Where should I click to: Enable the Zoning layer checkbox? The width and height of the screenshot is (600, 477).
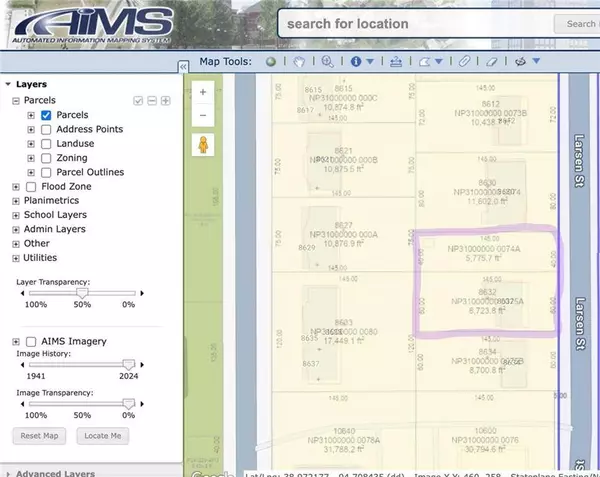[x=46, y=158]
